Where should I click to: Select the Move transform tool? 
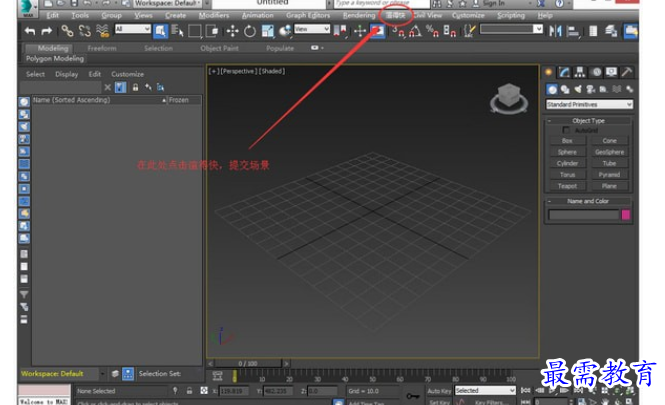231,31
